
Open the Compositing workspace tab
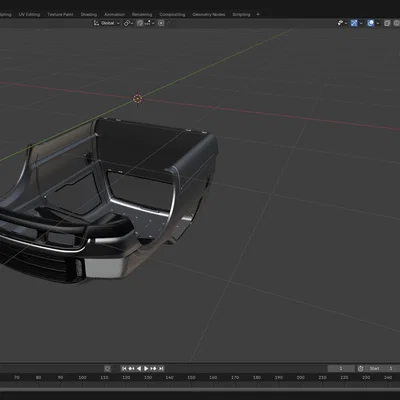pos(172,14)
